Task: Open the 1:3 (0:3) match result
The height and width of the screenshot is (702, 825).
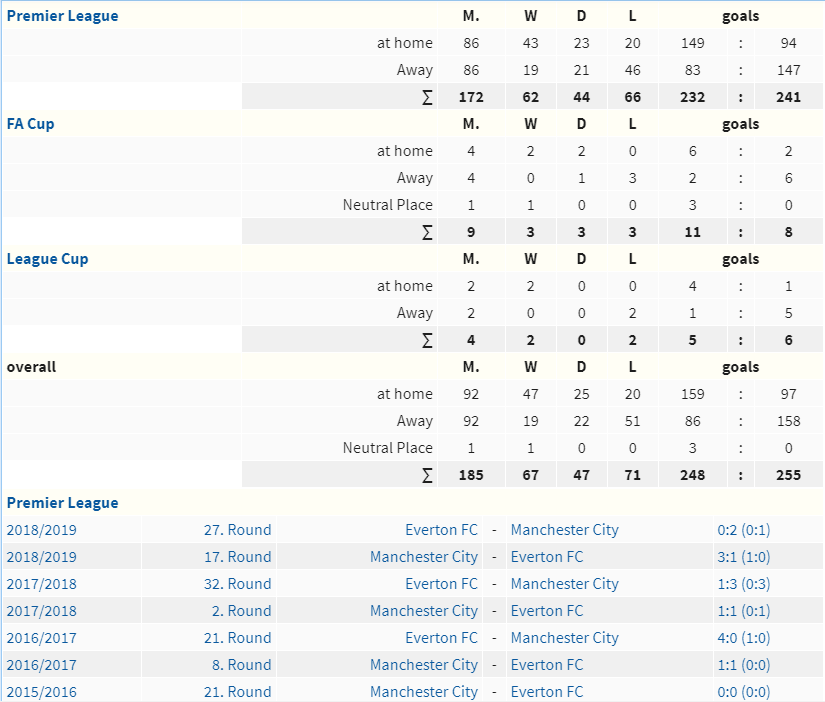Action: [x=743, y=584]
